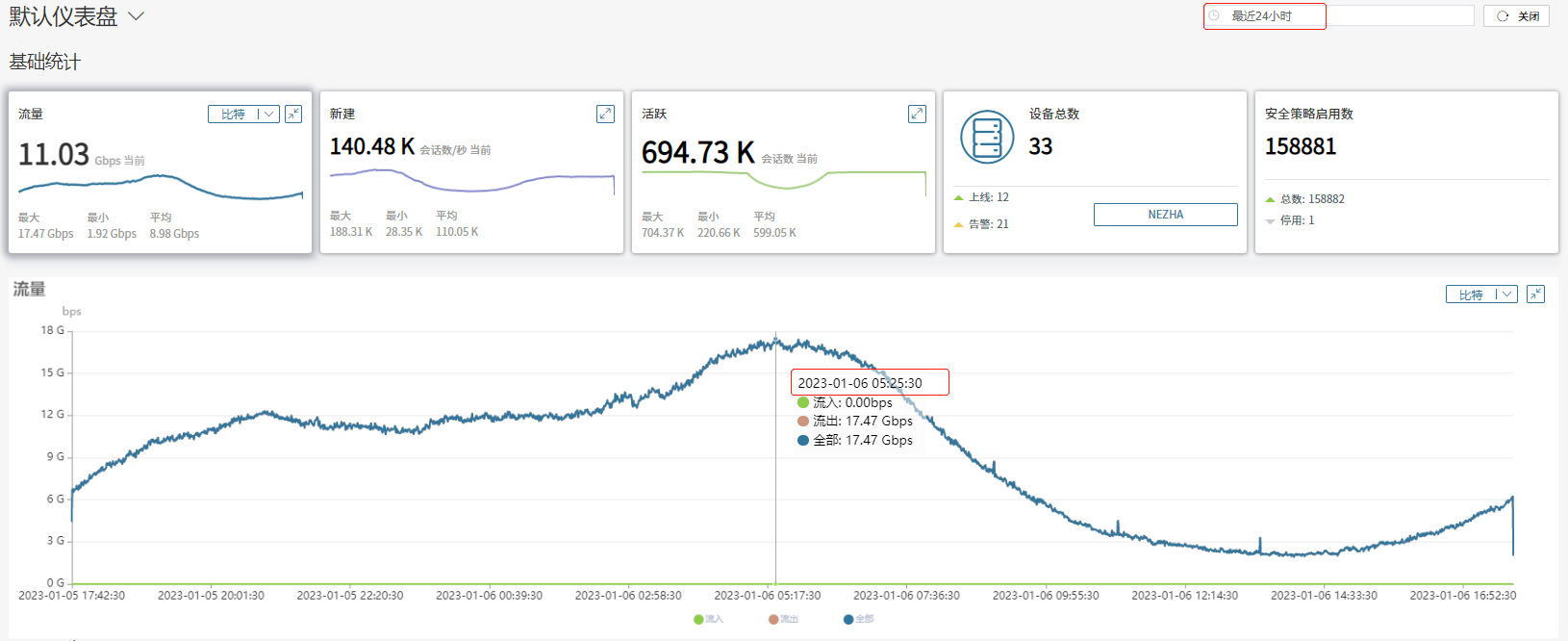The height and width of the screenshot is (641, 1568).
Task: Click the yellow 告警 triangle icon
Action: (958, 224)
